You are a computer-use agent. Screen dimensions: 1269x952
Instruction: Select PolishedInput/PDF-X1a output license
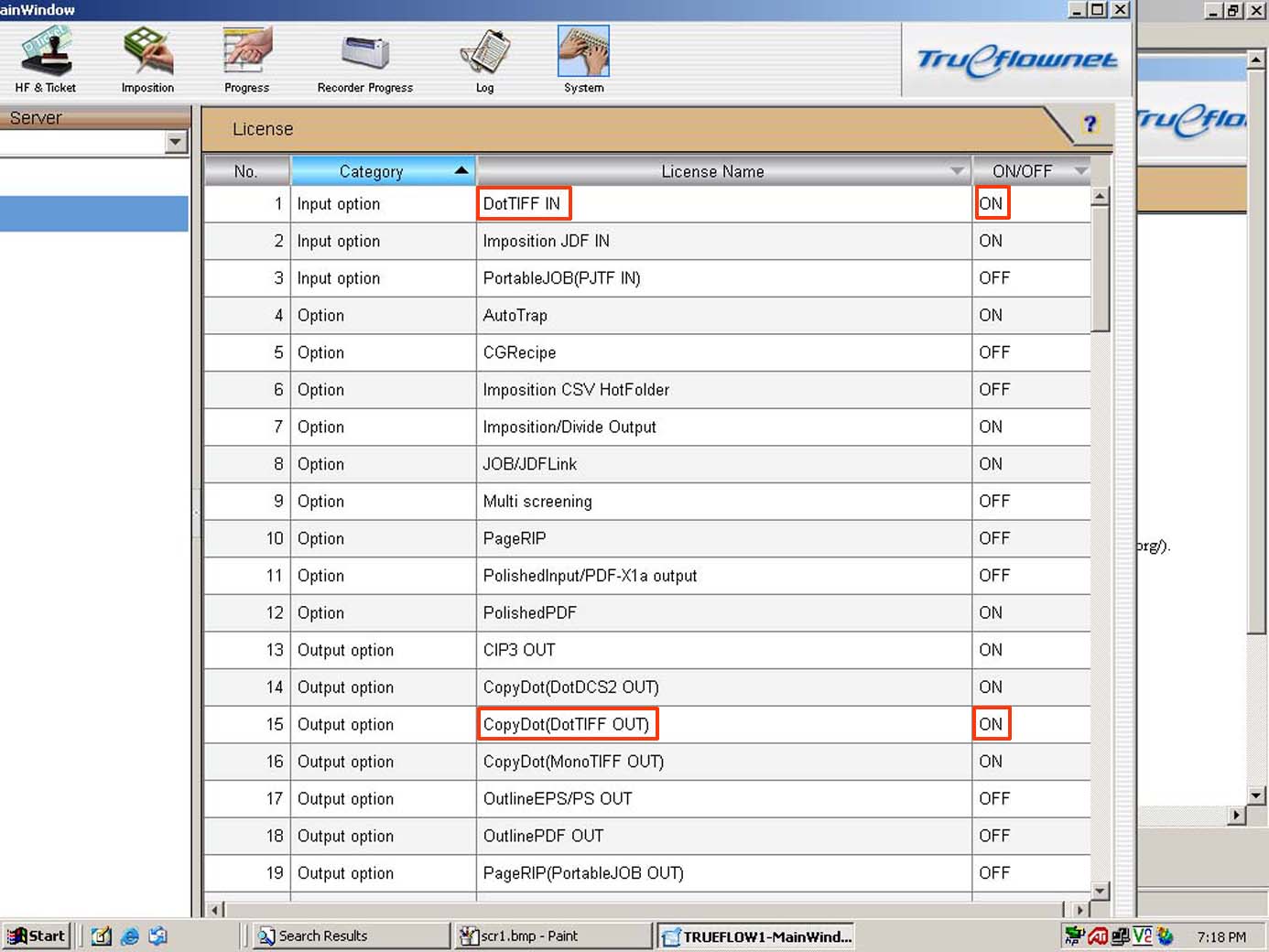click(590, 576)
